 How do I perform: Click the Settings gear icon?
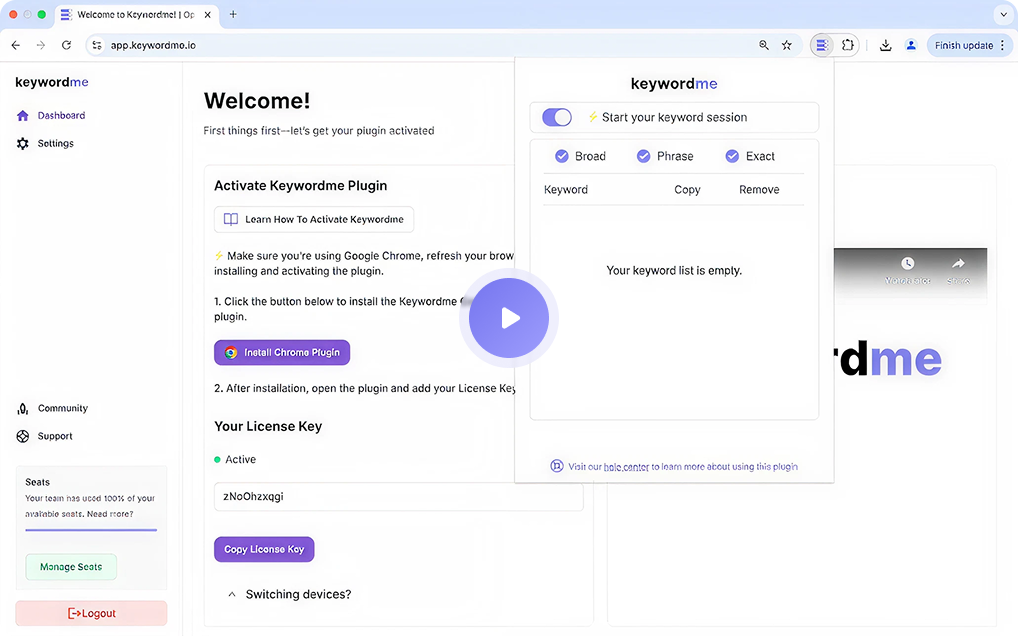23,144
